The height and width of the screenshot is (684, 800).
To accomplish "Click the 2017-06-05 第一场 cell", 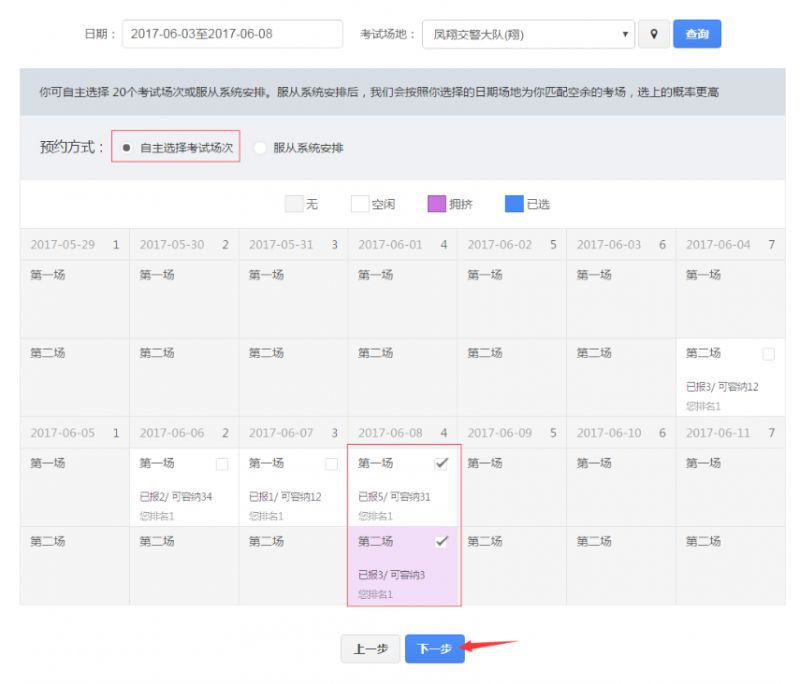I will (74, 487).
